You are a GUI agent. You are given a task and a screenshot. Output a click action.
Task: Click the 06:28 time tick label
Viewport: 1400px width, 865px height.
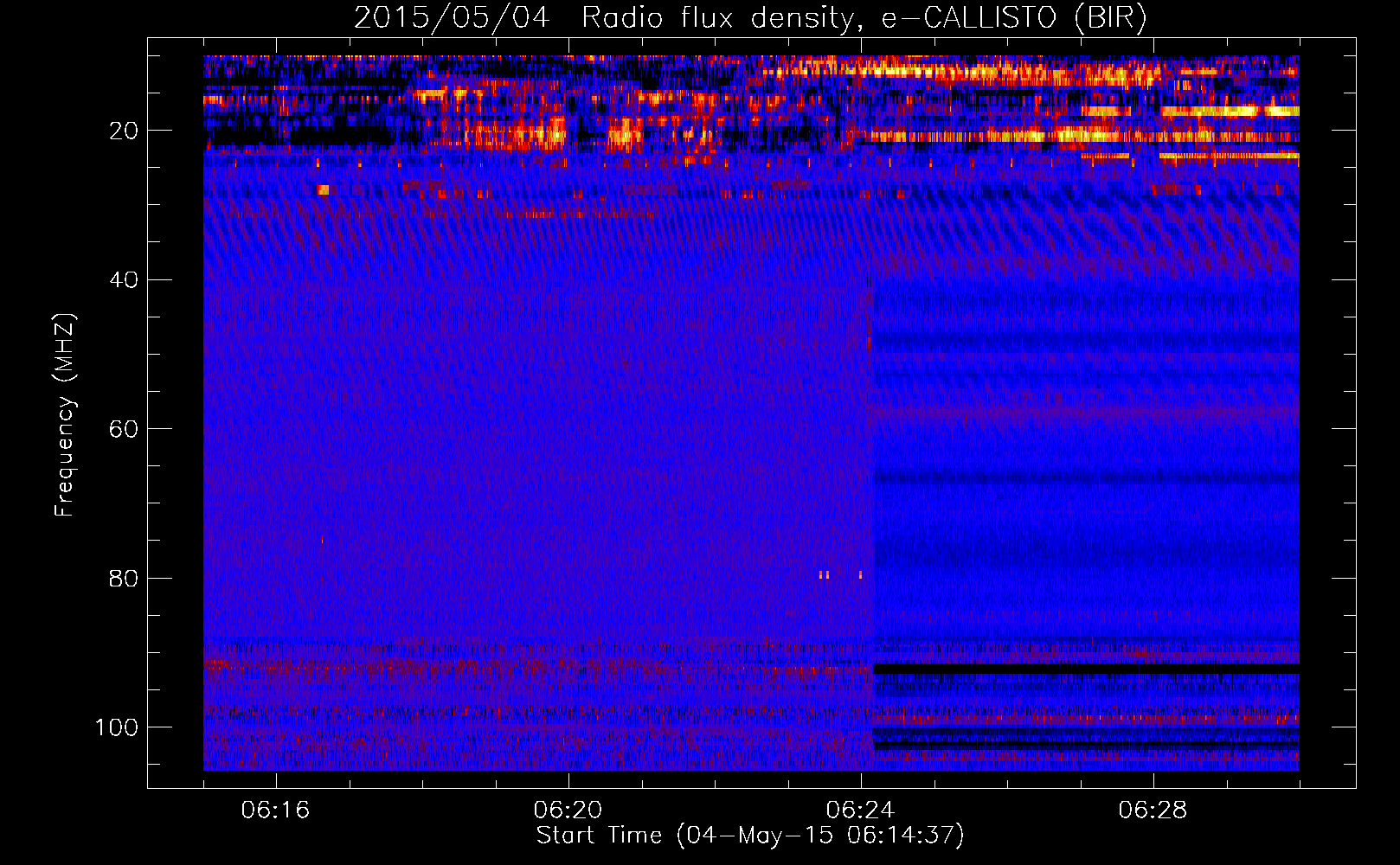[x=1153, y=811]
